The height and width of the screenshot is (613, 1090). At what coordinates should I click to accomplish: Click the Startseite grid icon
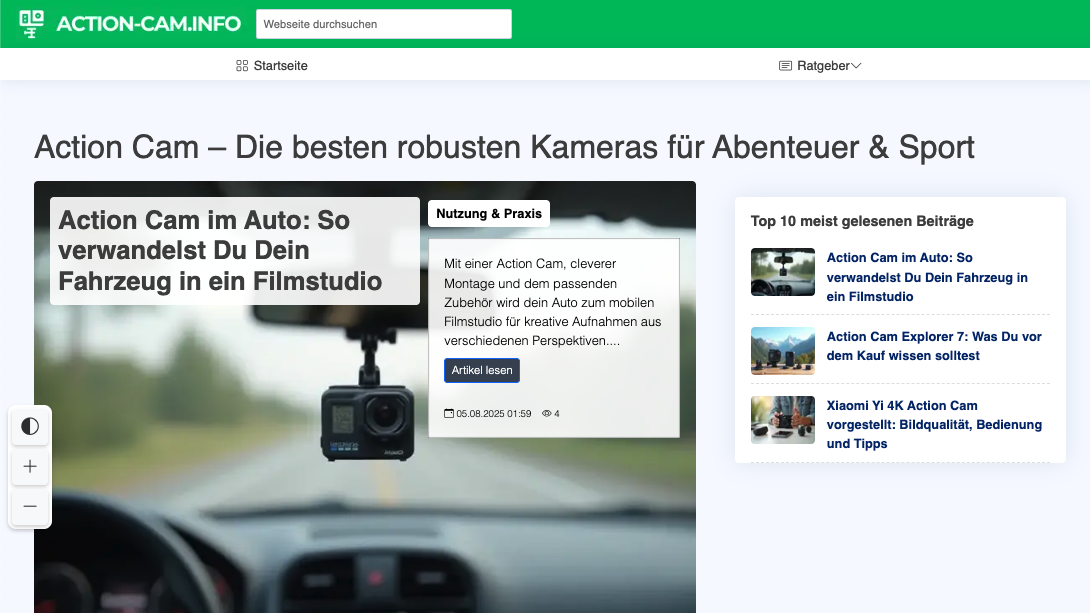(241, 66)
